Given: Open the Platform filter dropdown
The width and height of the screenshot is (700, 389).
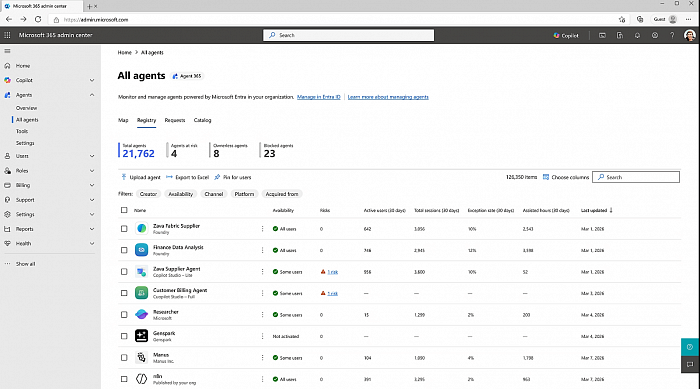Looking at the screenshot, I should click(x=244, y=194).
